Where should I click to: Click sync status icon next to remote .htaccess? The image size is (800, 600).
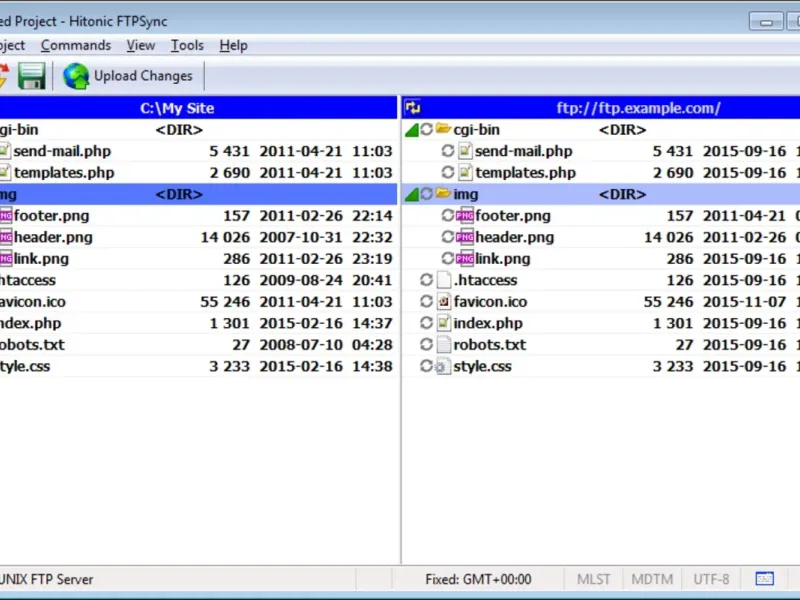point(427,280)
